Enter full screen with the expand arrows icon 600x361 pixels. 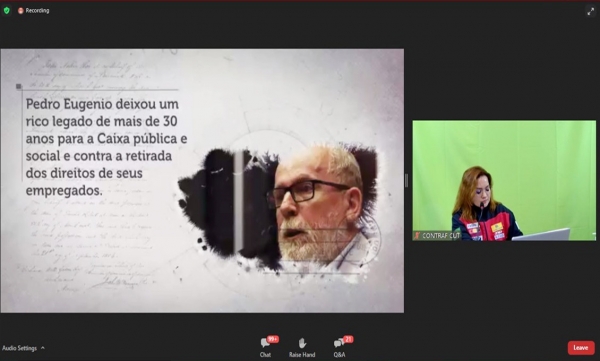[590, 12]
